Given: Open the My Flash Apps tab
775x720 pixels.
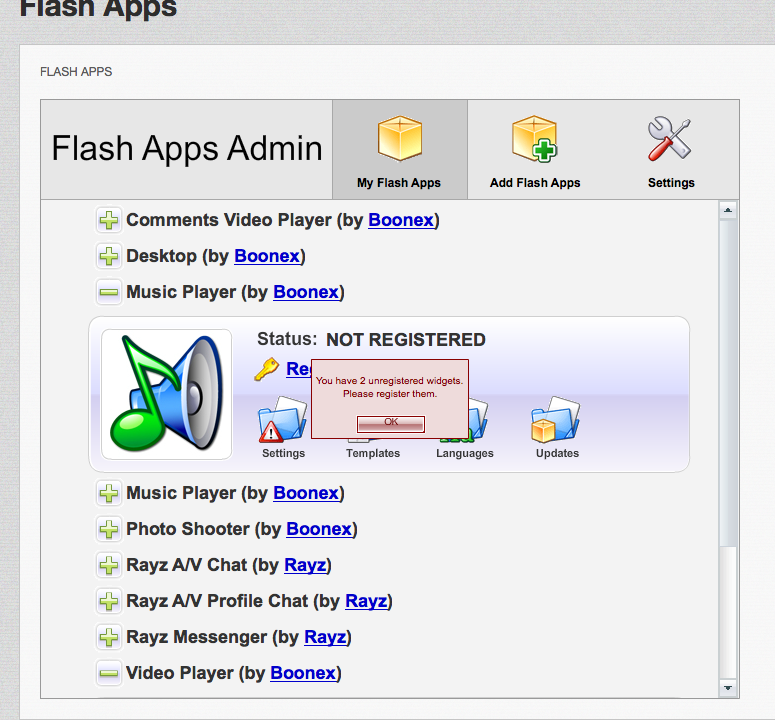Looking at the screenshot, I should point(399,150).
